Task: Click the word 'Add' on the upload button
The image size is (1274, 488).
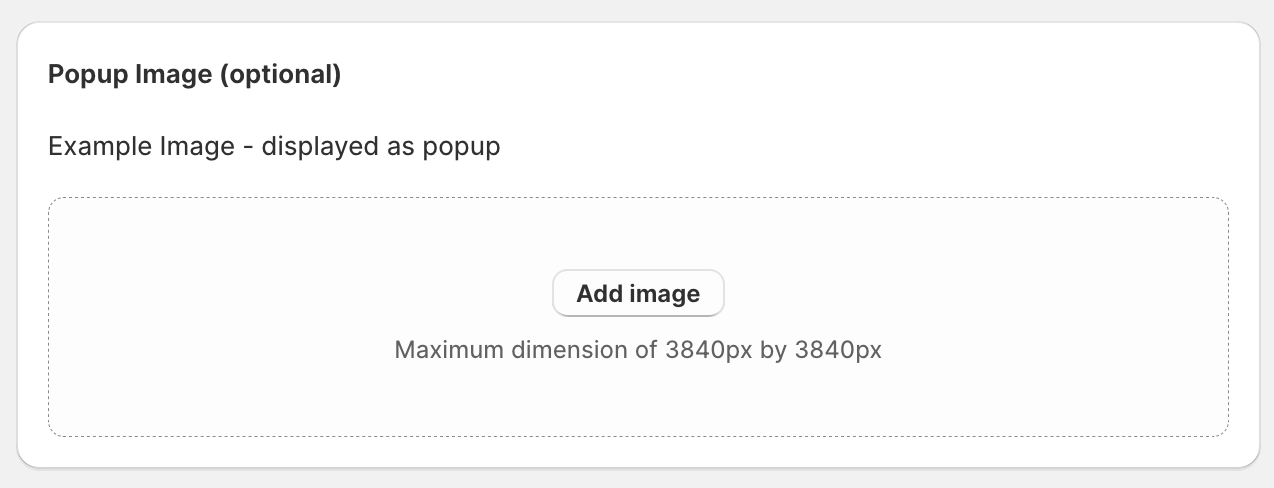Action: click(599, 294)
